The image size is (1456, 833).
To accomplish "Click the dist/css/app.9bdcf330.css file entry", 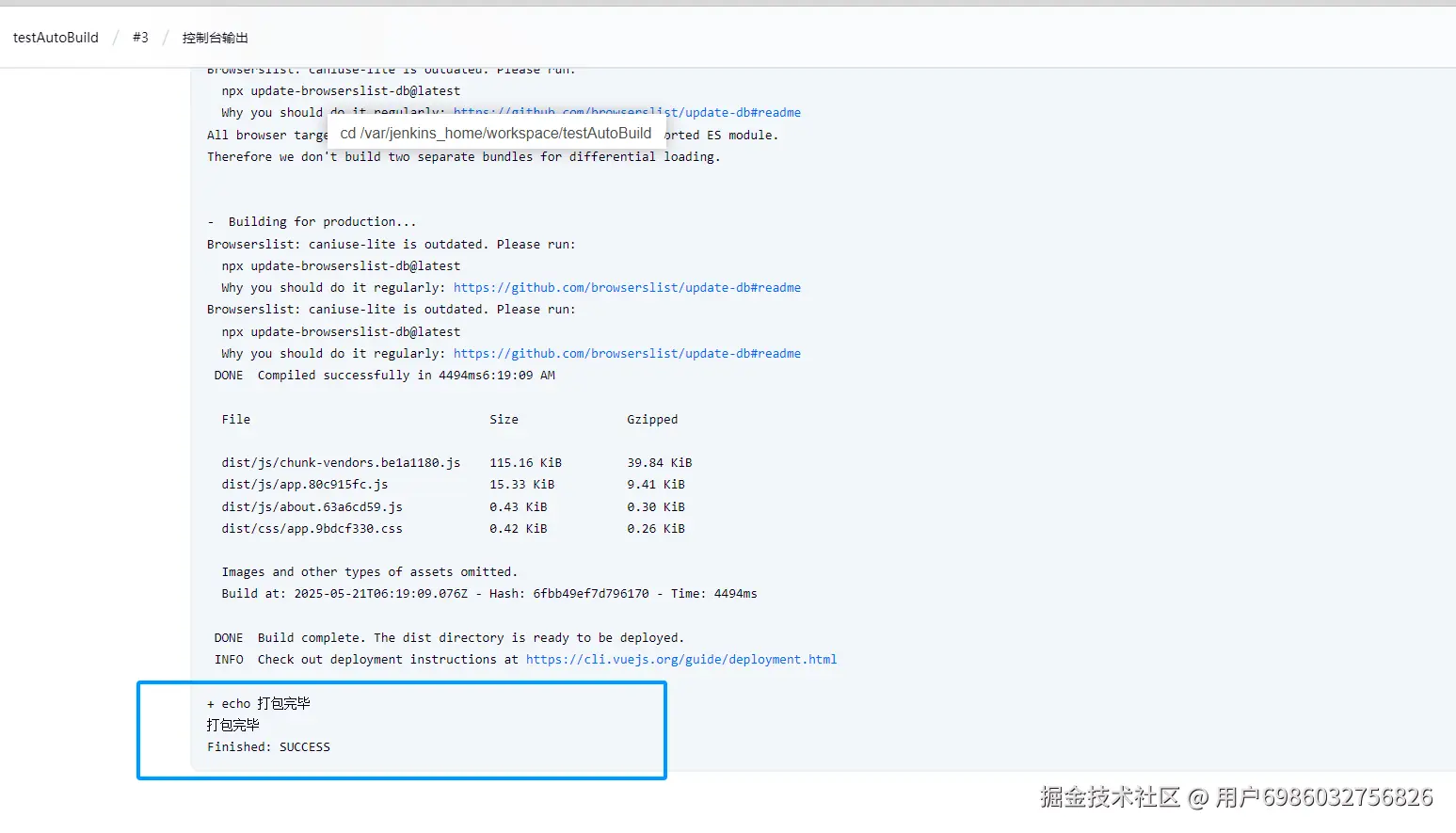I will [x=312, y=529].
